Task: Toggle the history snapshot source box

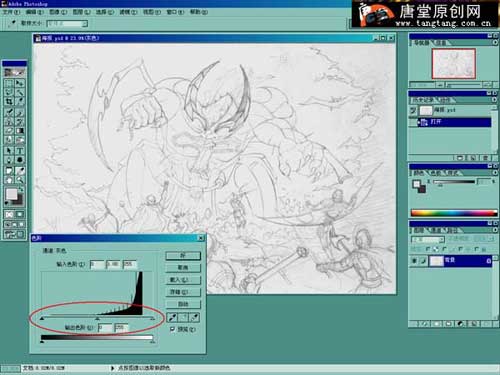Action: [x=413, y=110]
